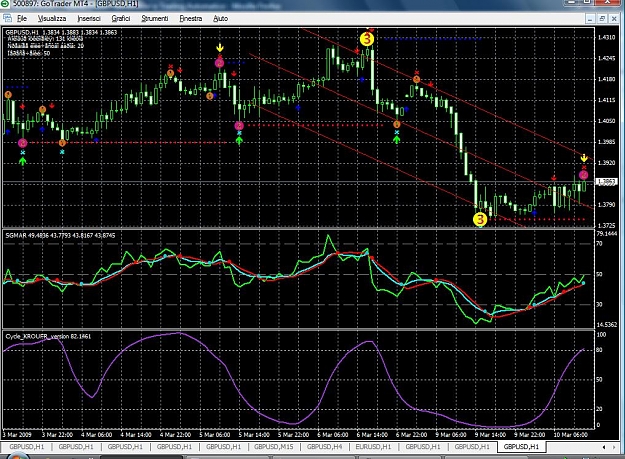Click the '6 Mar 22:00' time label

(411, 435)
